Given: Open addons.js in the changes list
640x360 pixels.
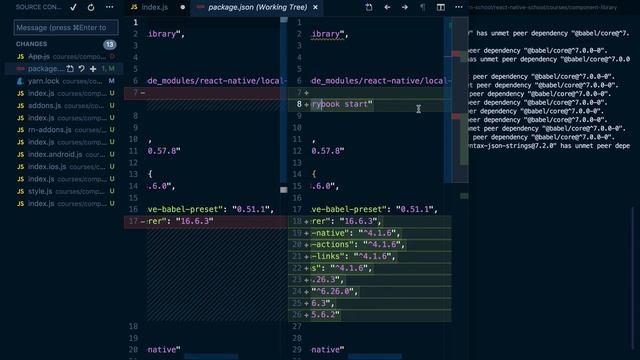Looking at the screenshot, I should pyautogui.click(x=65, y=105).
